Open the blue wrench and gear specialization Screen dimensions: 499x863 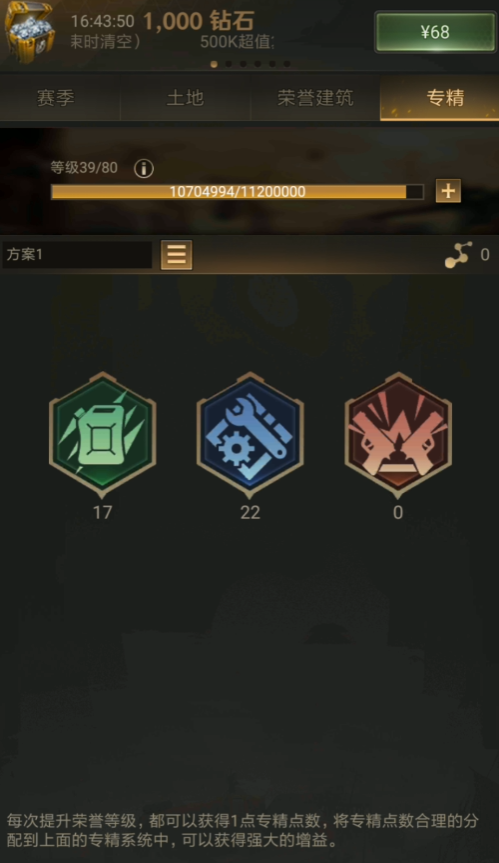click(x=250, y=435)
